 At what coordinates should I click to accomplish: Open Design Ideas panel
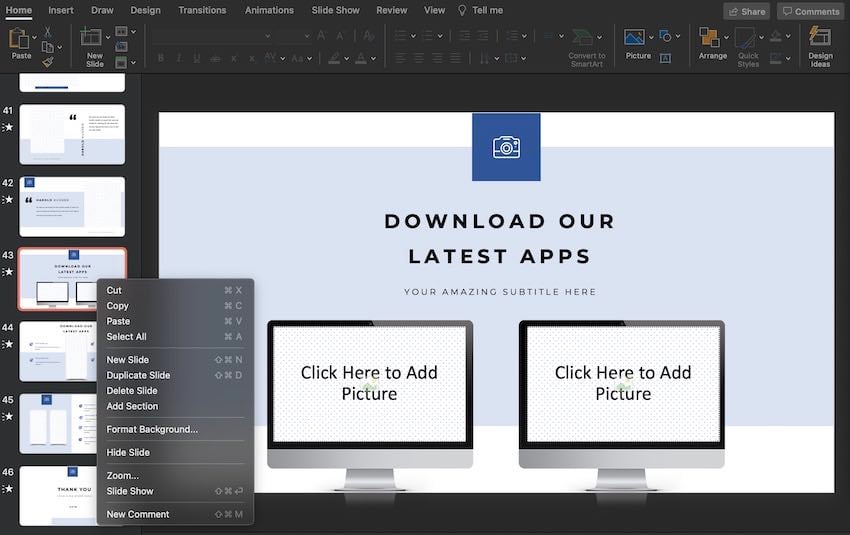coord(820,38)
